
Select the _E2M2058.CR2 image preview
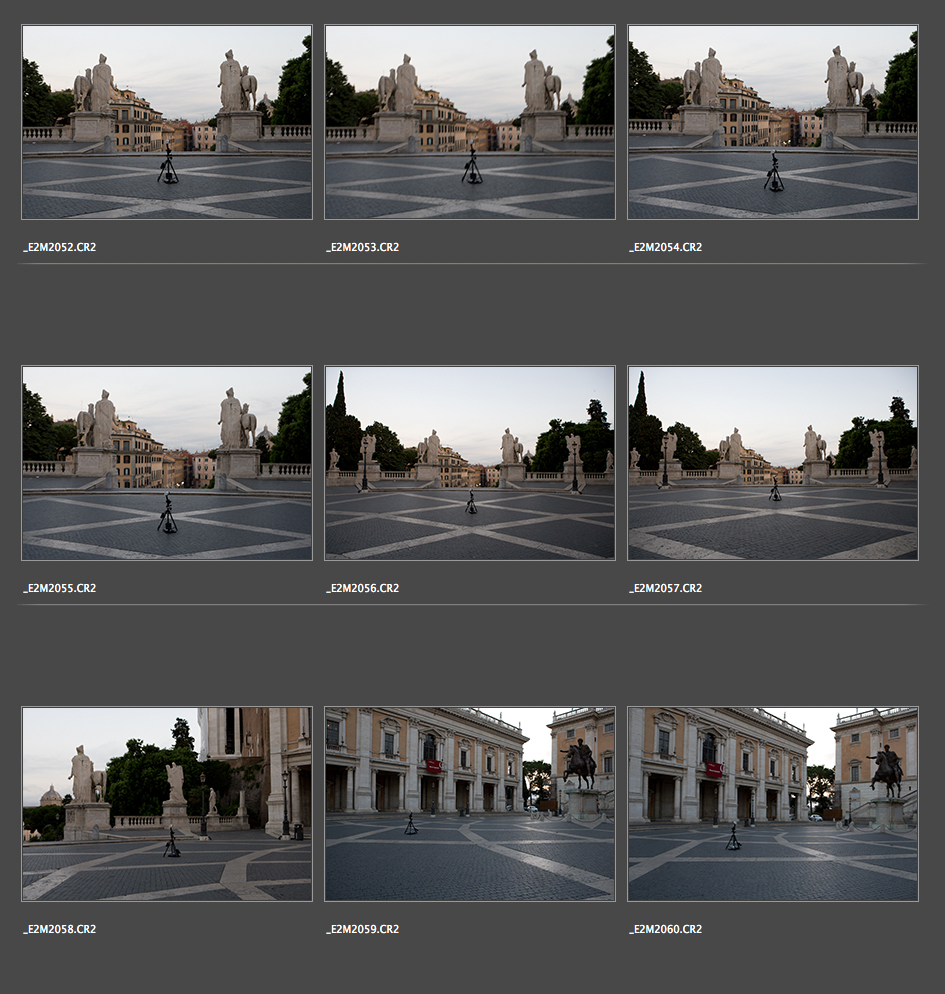pos(167,804)
